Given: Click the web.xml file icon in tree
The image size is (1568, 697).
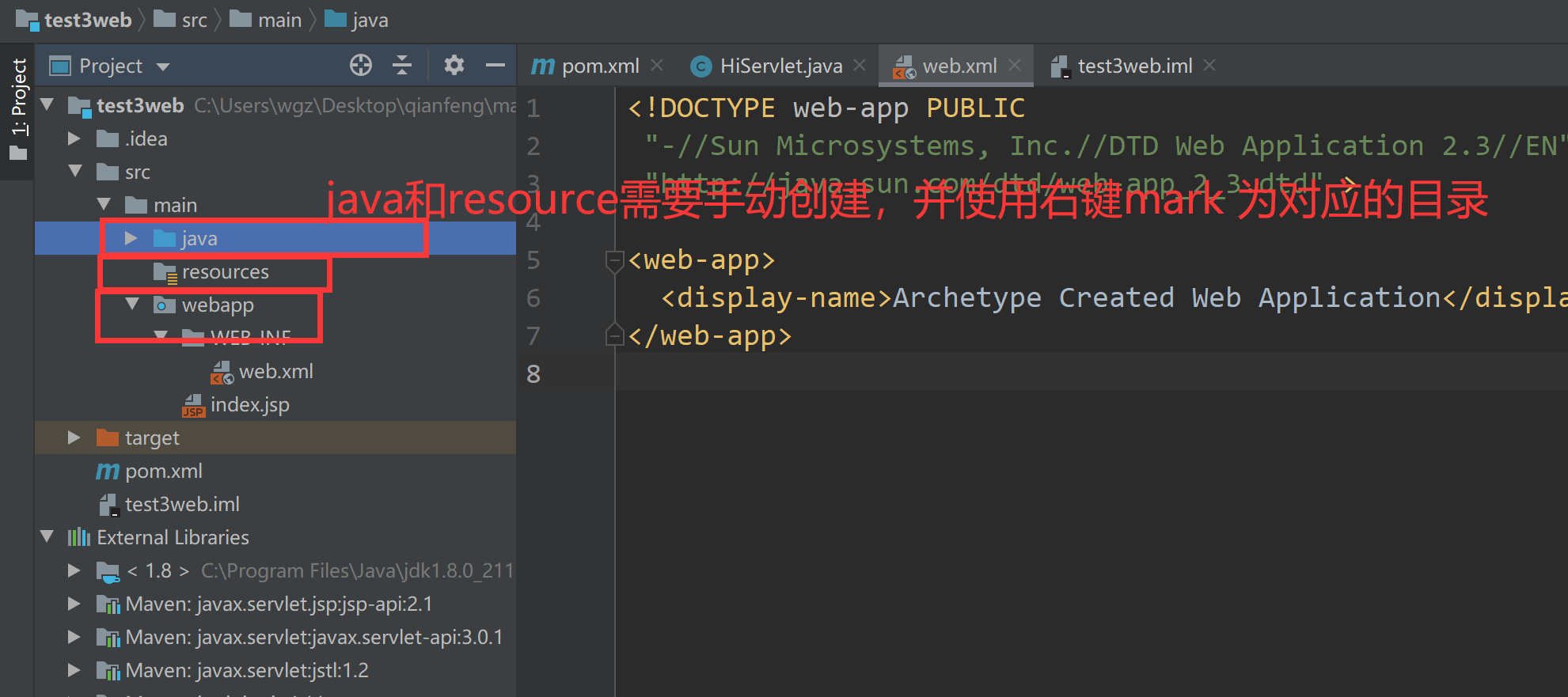Looking at the screenshot, I should pyautogui.click(x=222, y=372).
